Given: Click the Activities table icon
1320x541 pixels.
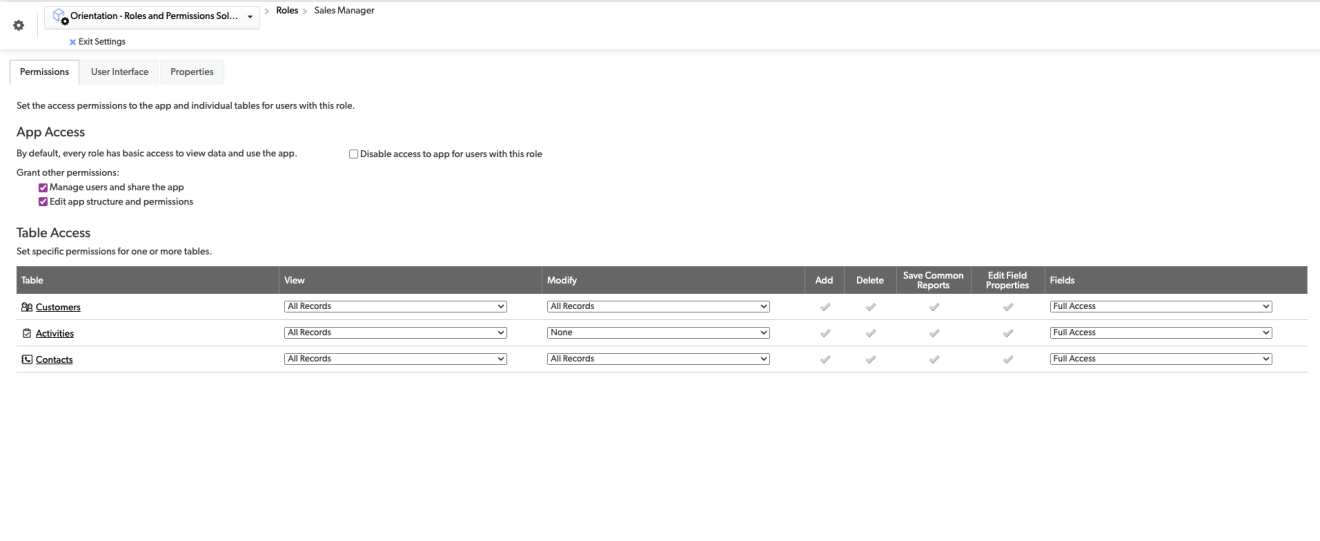Looking at the screenshot, I should [x=26, y=333].
